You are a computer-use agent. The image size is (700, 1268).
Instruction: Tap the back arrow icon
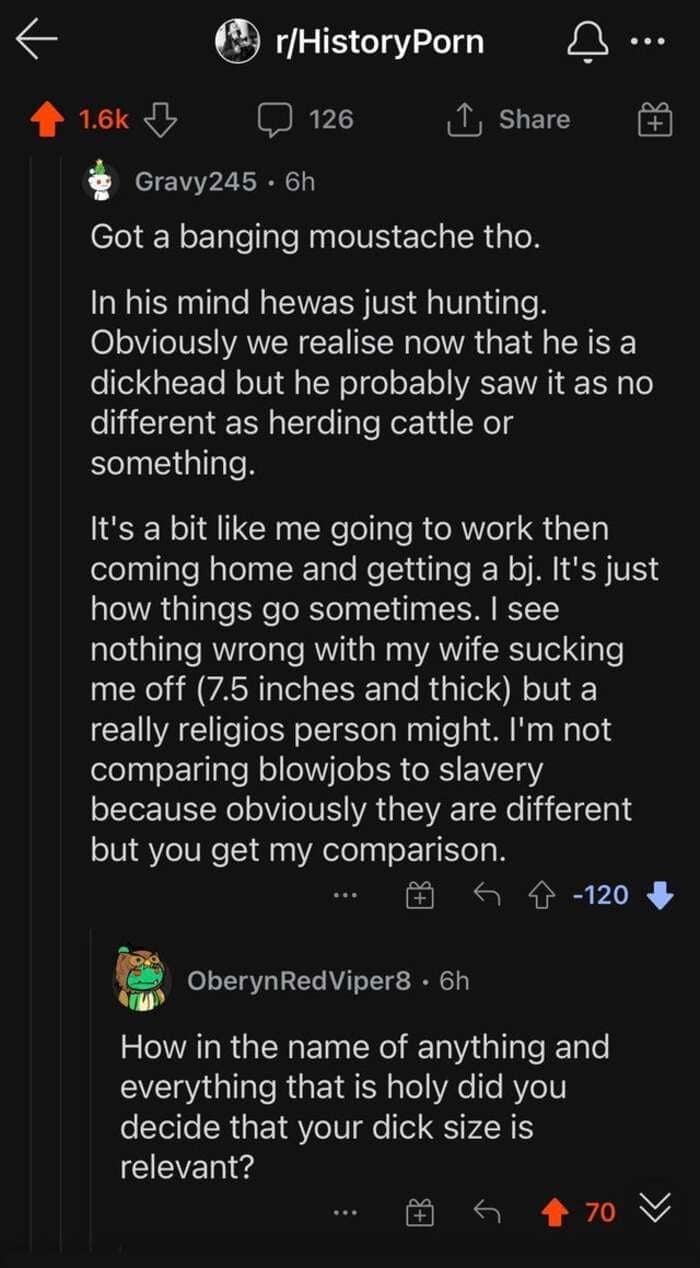pos(37,41)
